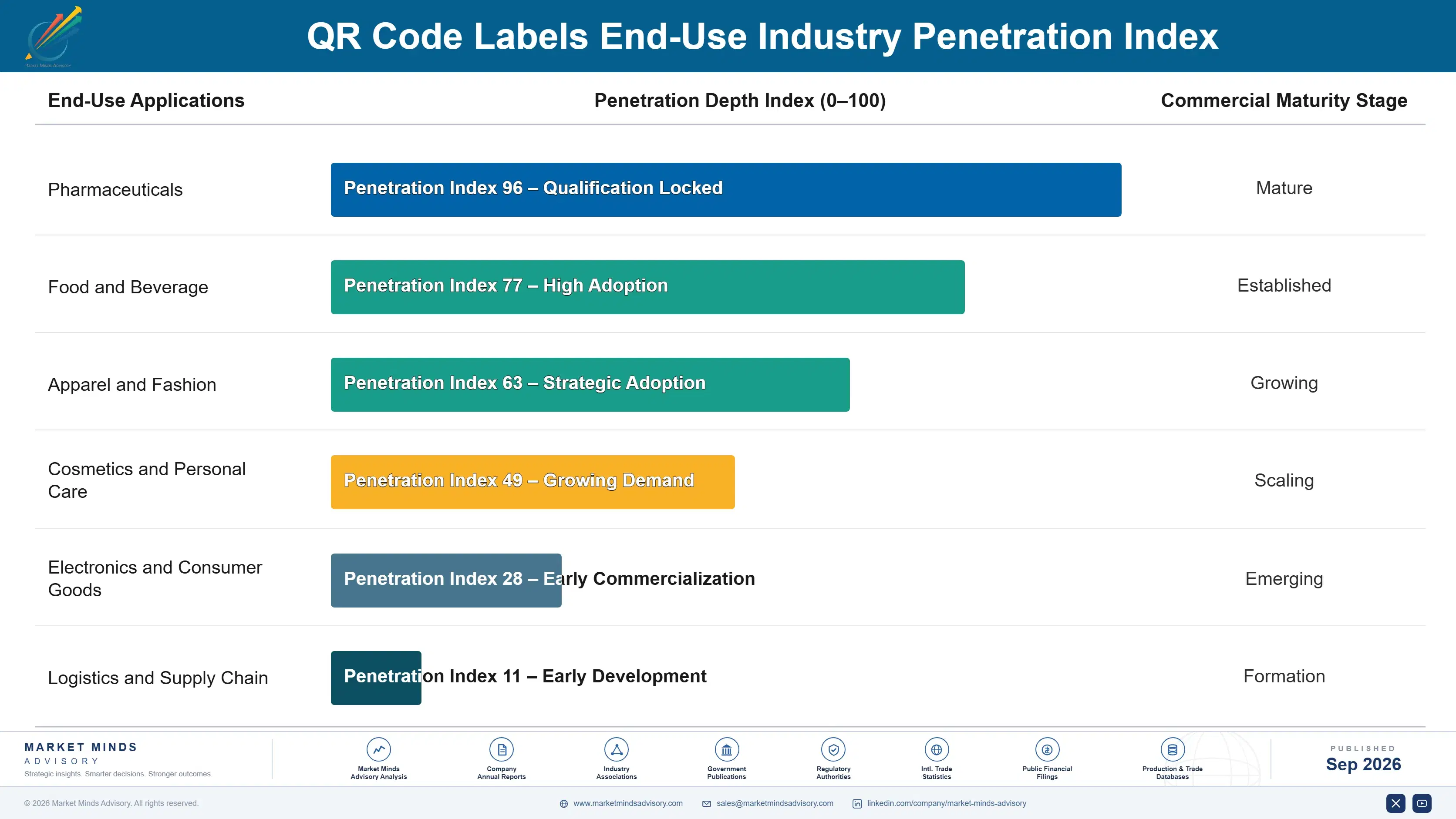The image size is (1456, 819).
Task: Click the Cosmetics and Personal Care label
Action: [147, 480]
